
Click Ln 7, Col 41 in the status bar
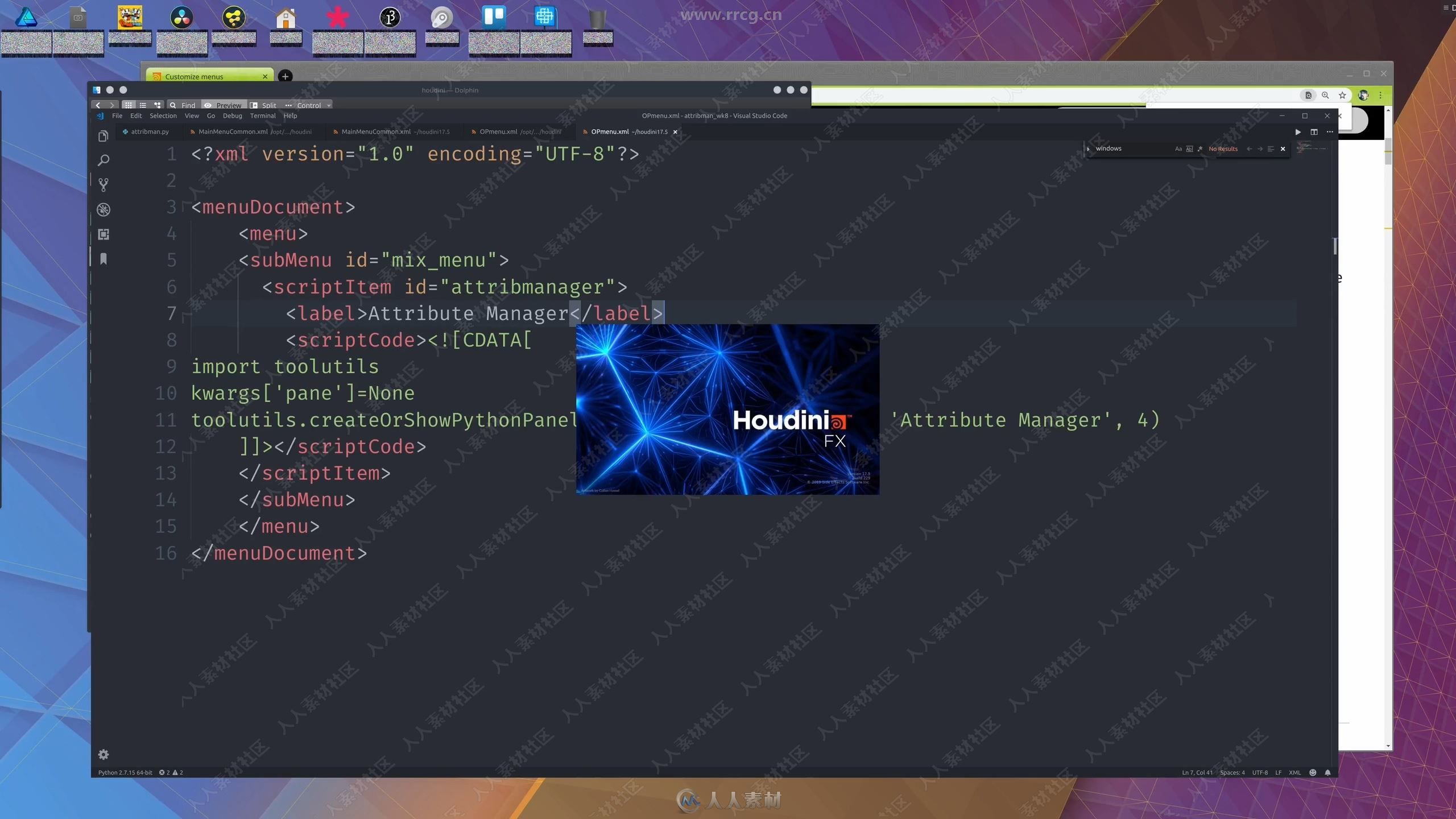[1197, 772]
